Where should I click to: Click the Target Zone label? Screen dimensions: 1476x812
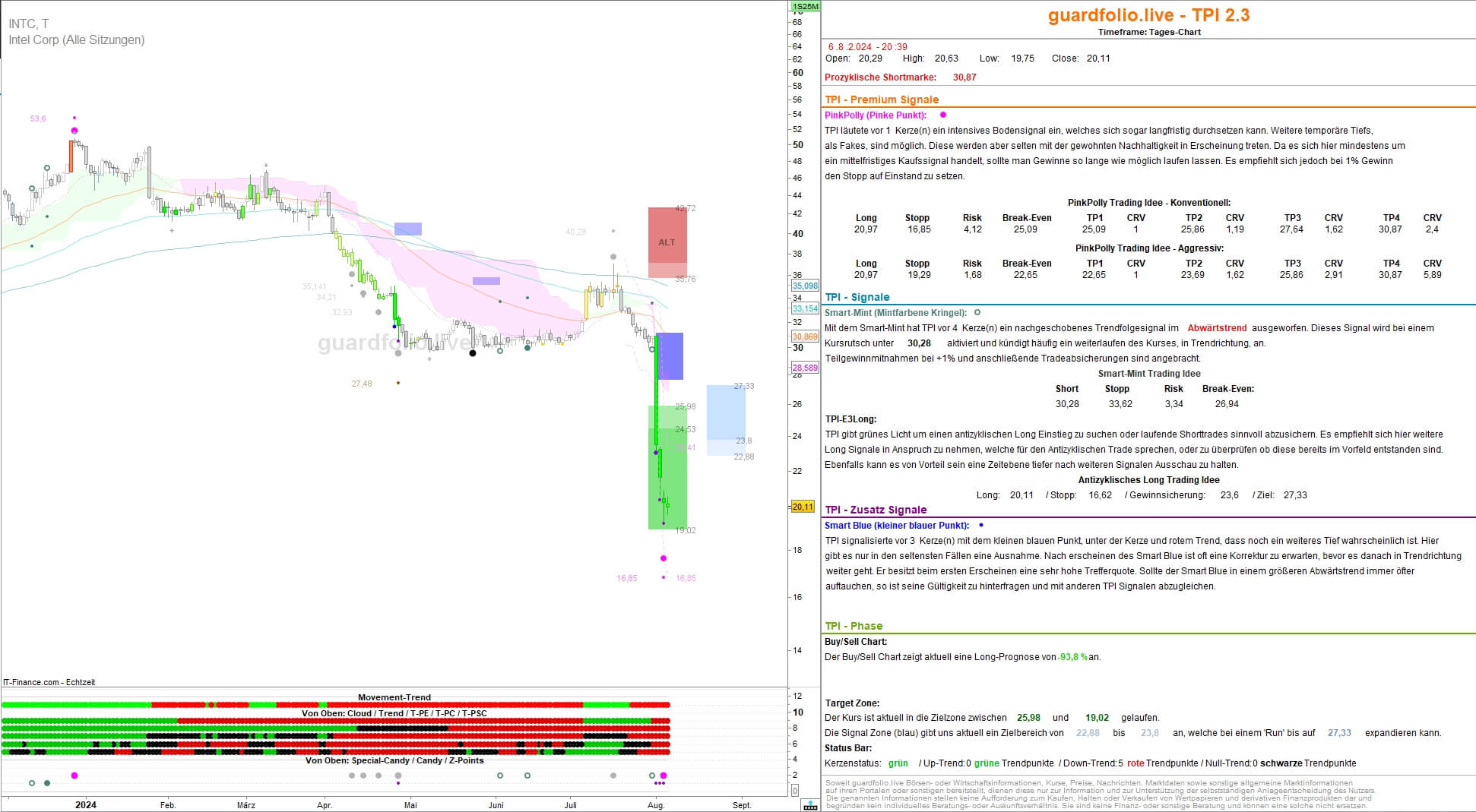852,703
